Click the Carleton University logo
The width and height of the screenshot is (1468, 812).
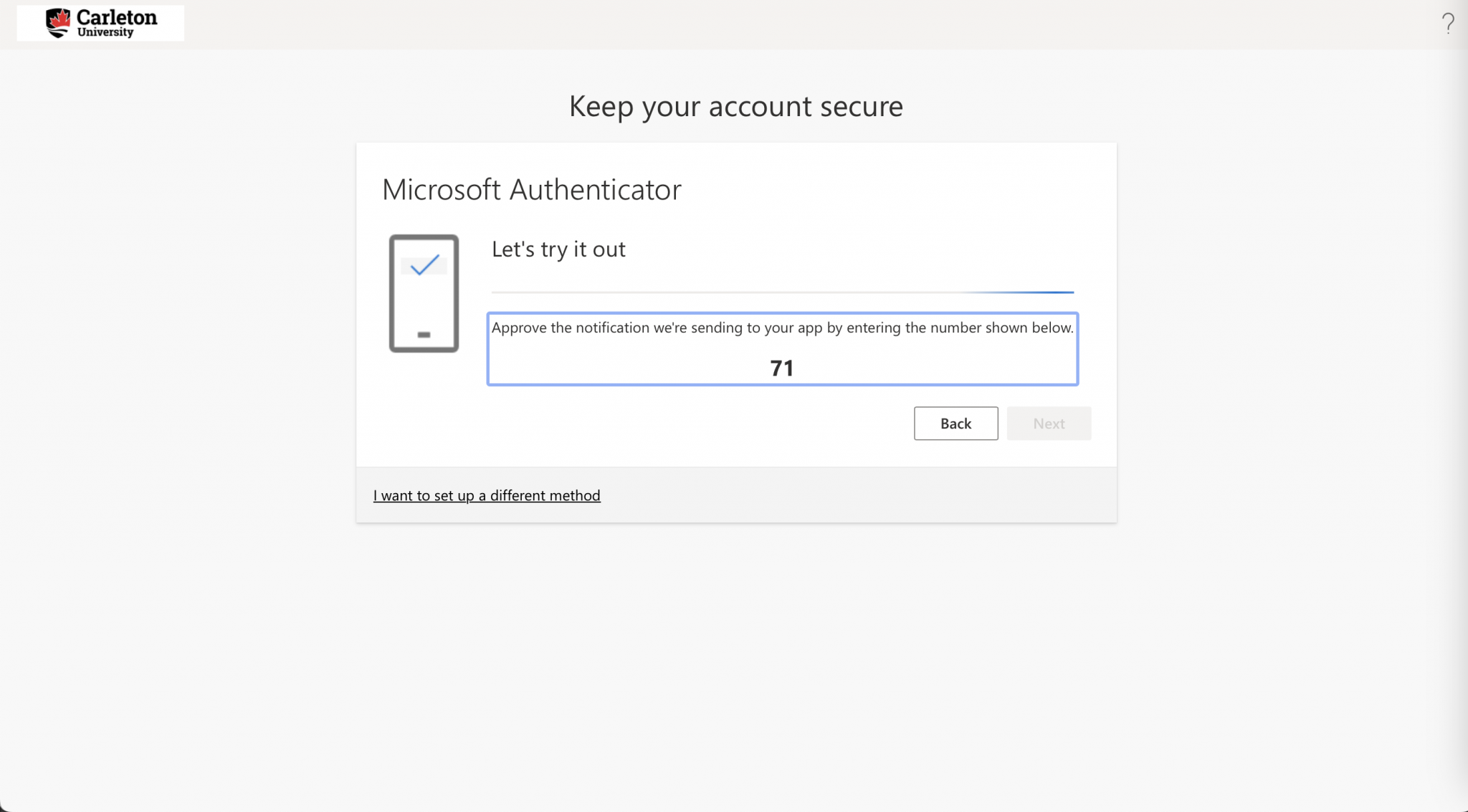[x=100, y=23]
